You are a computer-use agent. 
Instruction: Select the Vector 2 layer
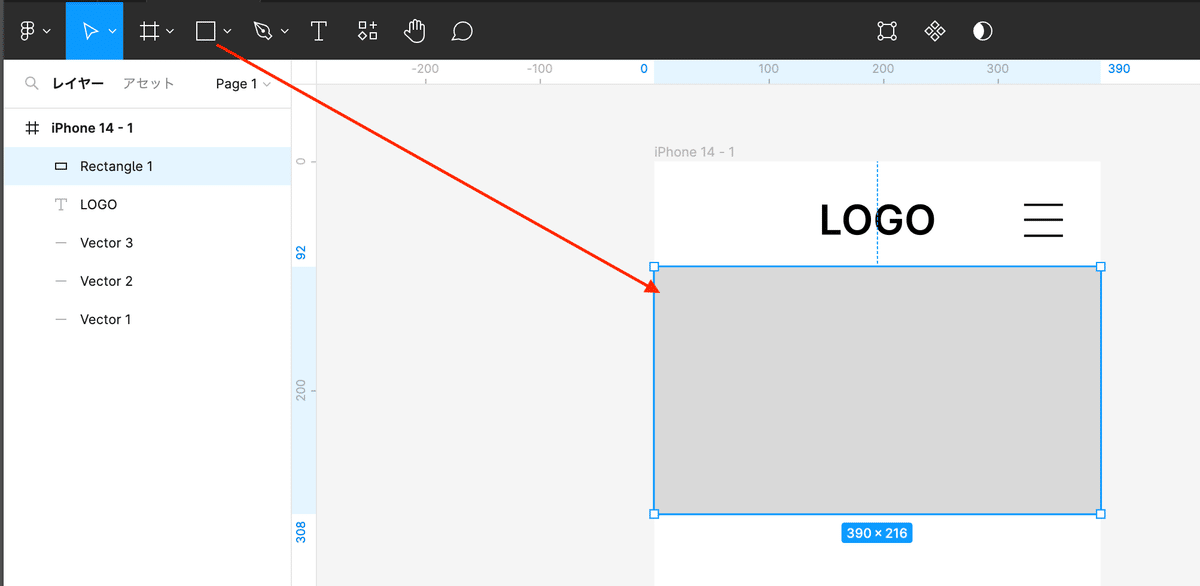coord(146,281)
